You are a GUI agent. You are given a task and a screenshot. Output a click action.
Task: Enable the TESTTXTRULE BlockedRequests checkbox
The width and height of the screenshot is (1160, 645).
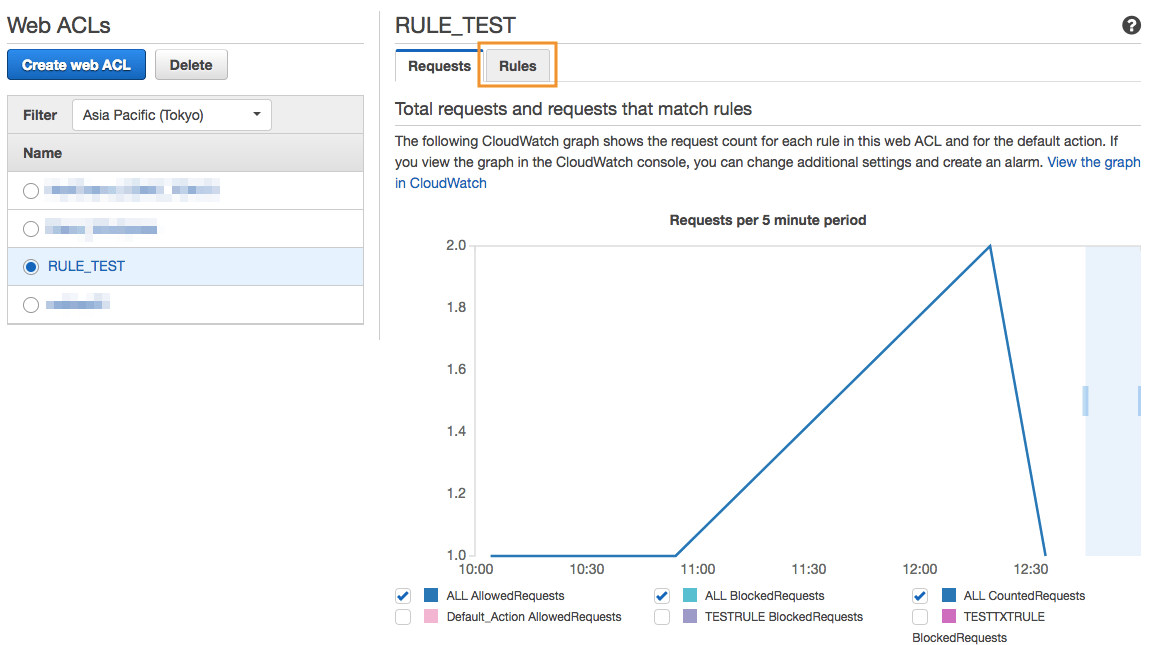[921, 617]
